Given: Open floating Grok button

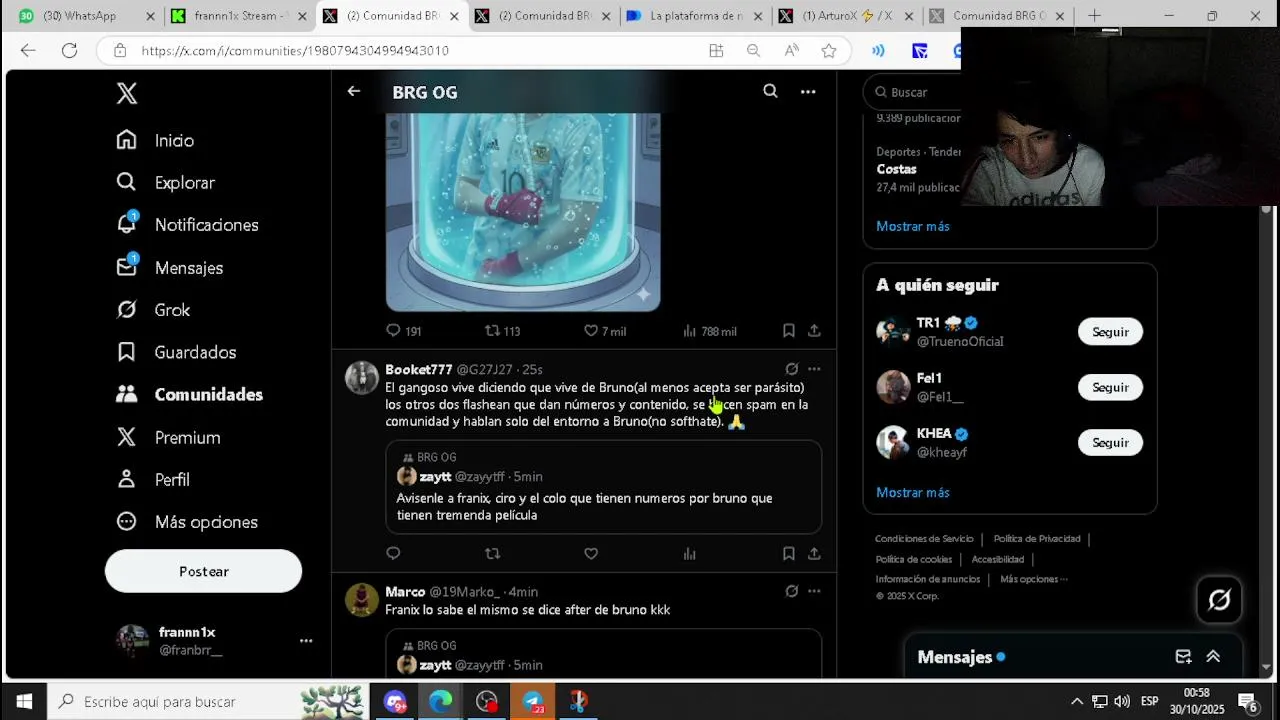Looking at the screenshot, I should coord(1219,600).
